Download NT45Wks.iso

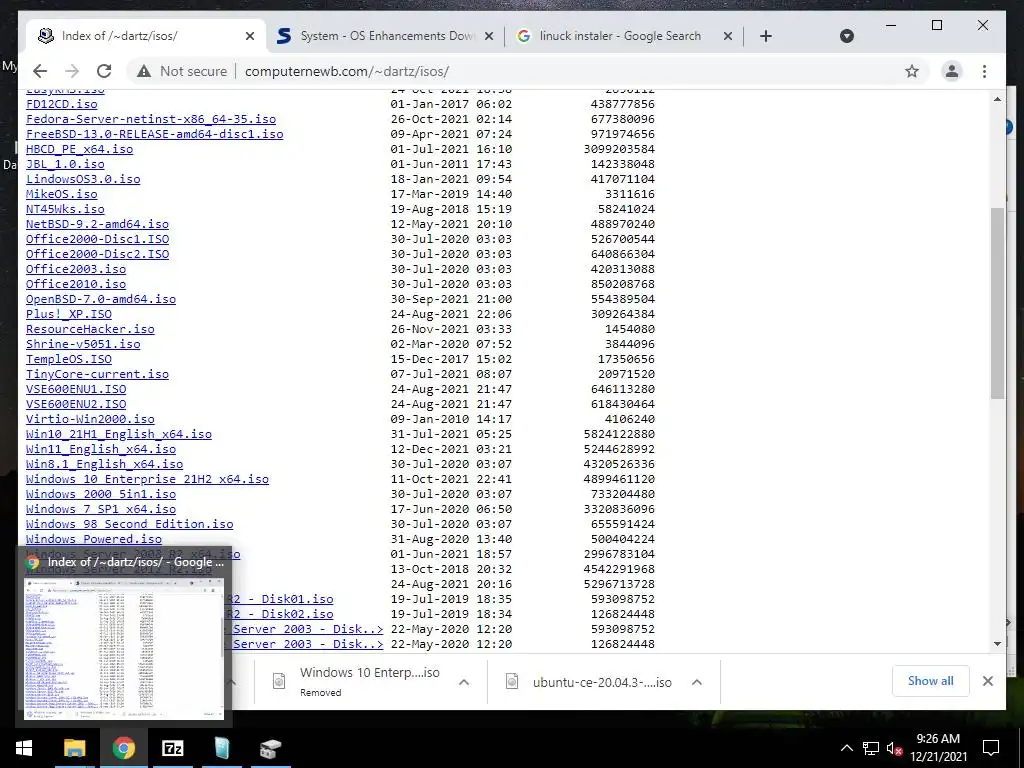coord(65,209)
